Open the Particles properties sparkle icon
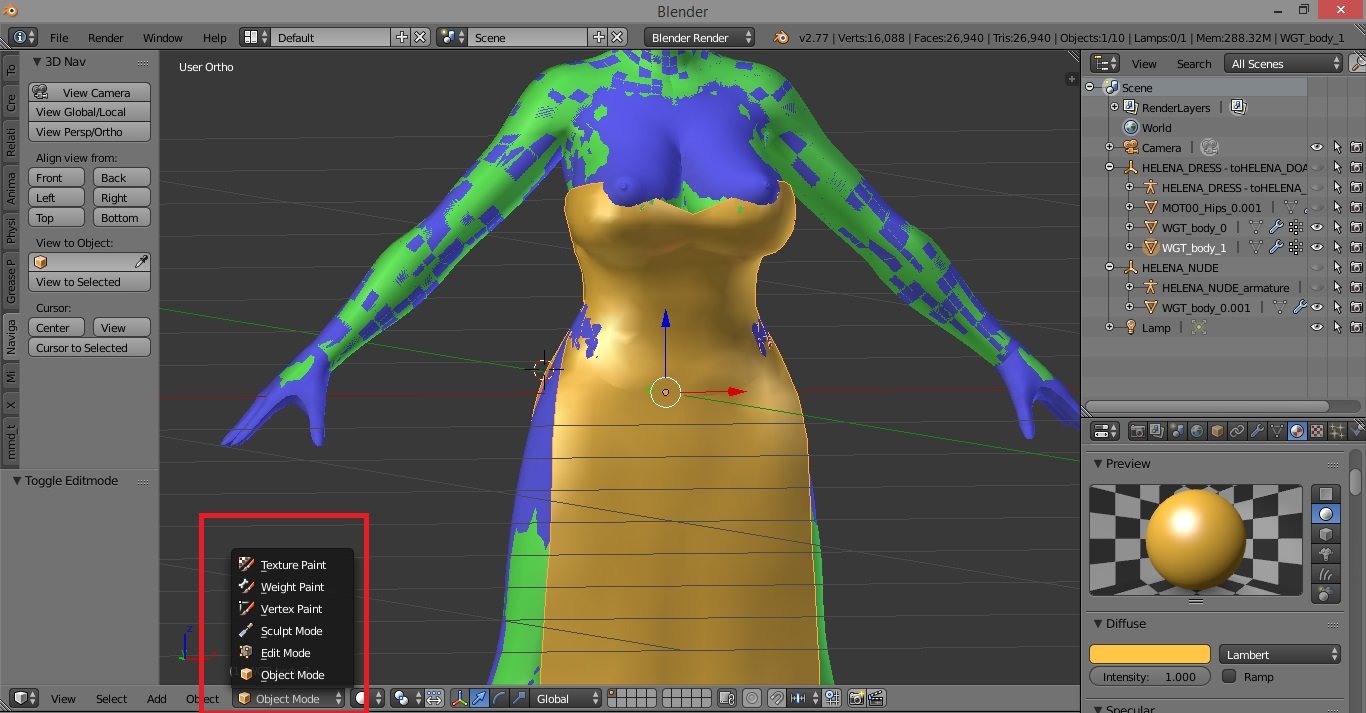The height and width of the screenshot is (713, 1366). coord(1337,431)
